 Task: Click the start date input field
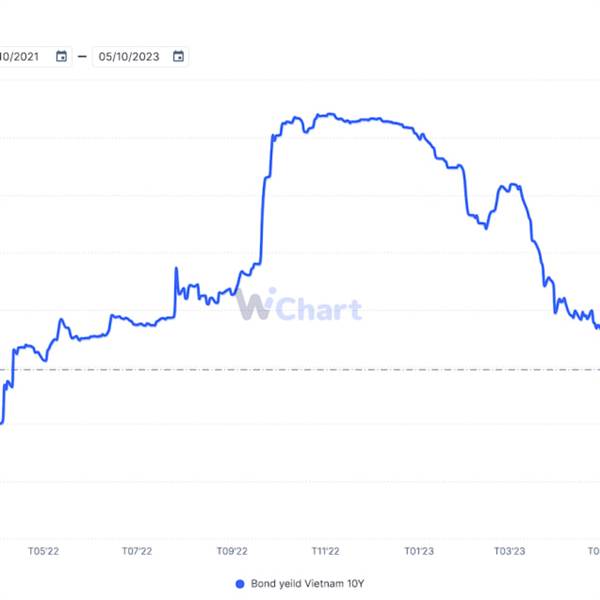25,56
